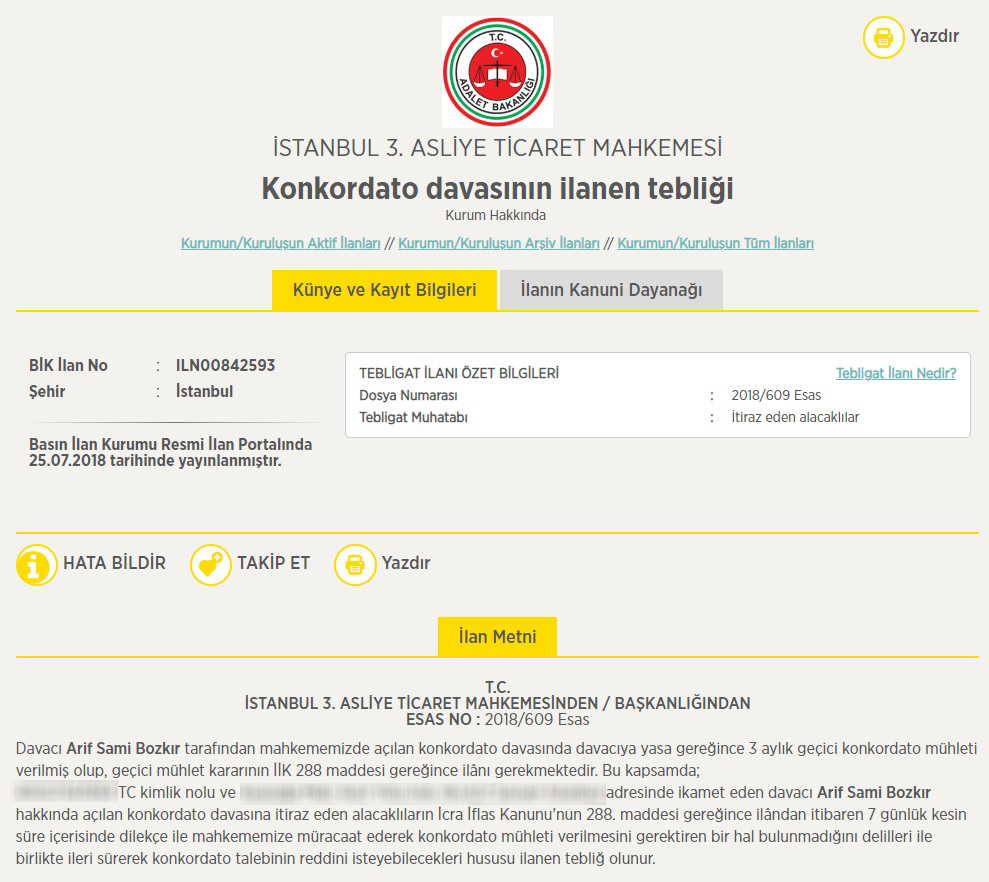Click the Yazdır label below the record info
Image resolution: width=989 pixels, height=882 pixels.
(x=406, y=563)
